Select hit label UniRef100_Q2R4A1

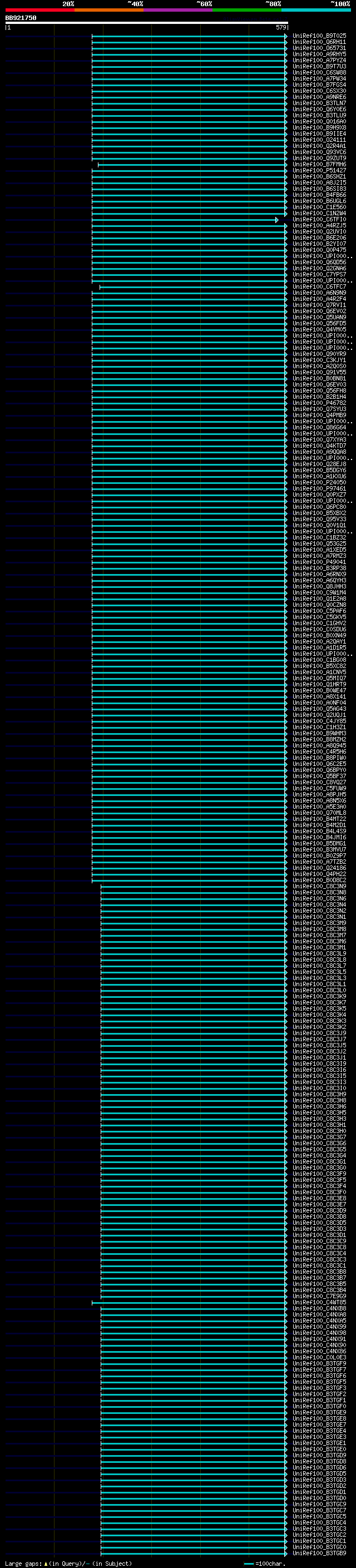click(319, 146)
